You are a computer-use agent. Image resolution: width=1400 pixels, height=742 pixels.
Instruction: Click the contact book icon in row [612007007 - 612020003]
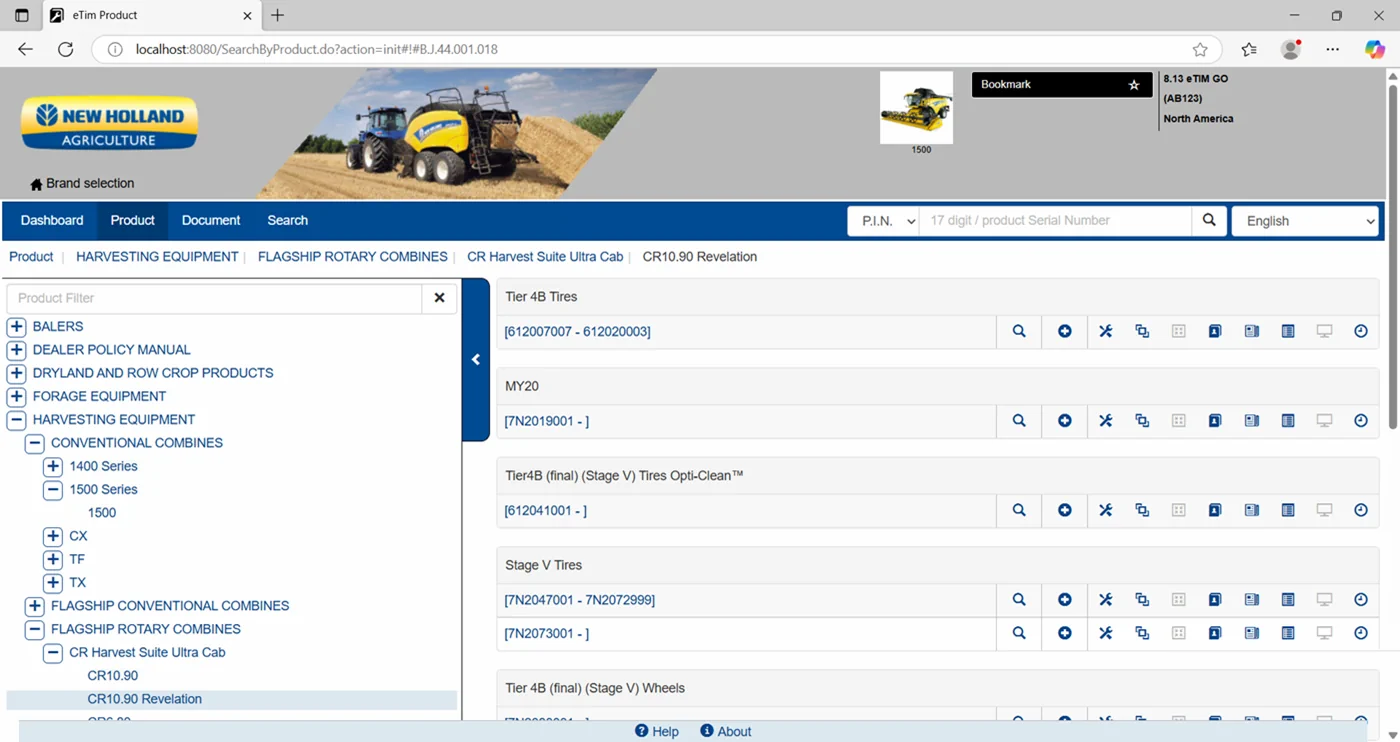1215,331
